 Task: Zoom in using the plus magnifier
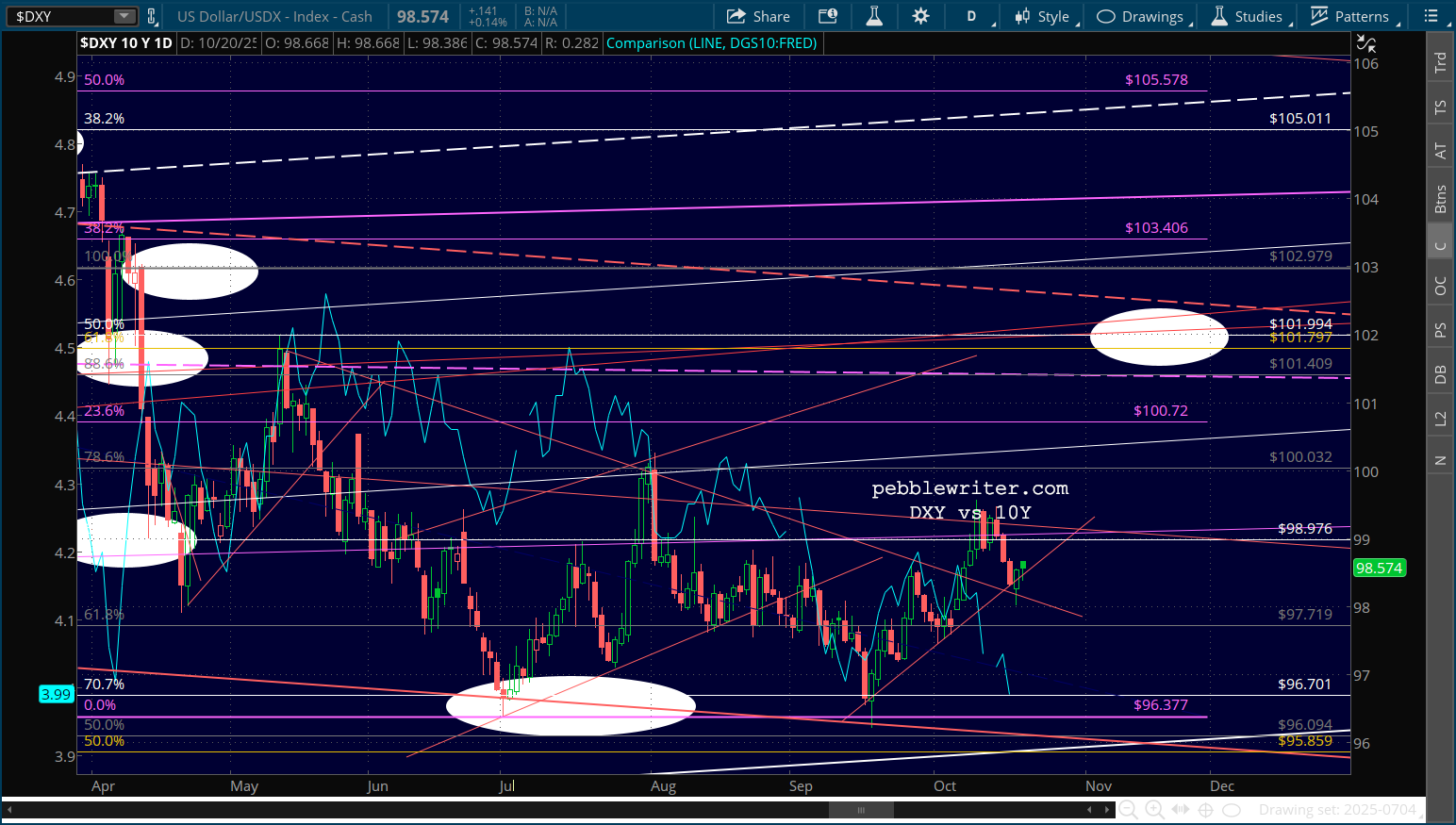click(1154, 810)
